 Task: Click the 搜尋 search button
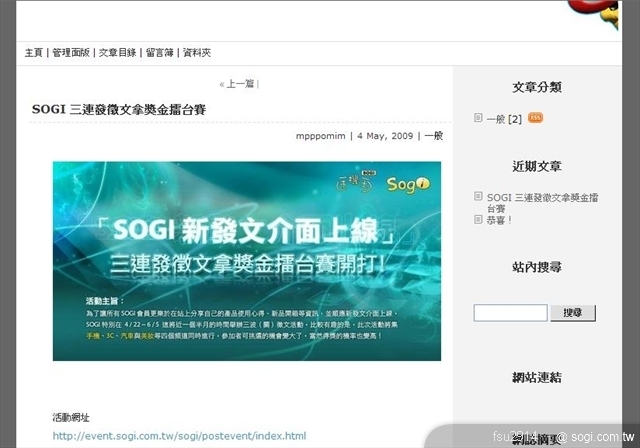point(573,313)
